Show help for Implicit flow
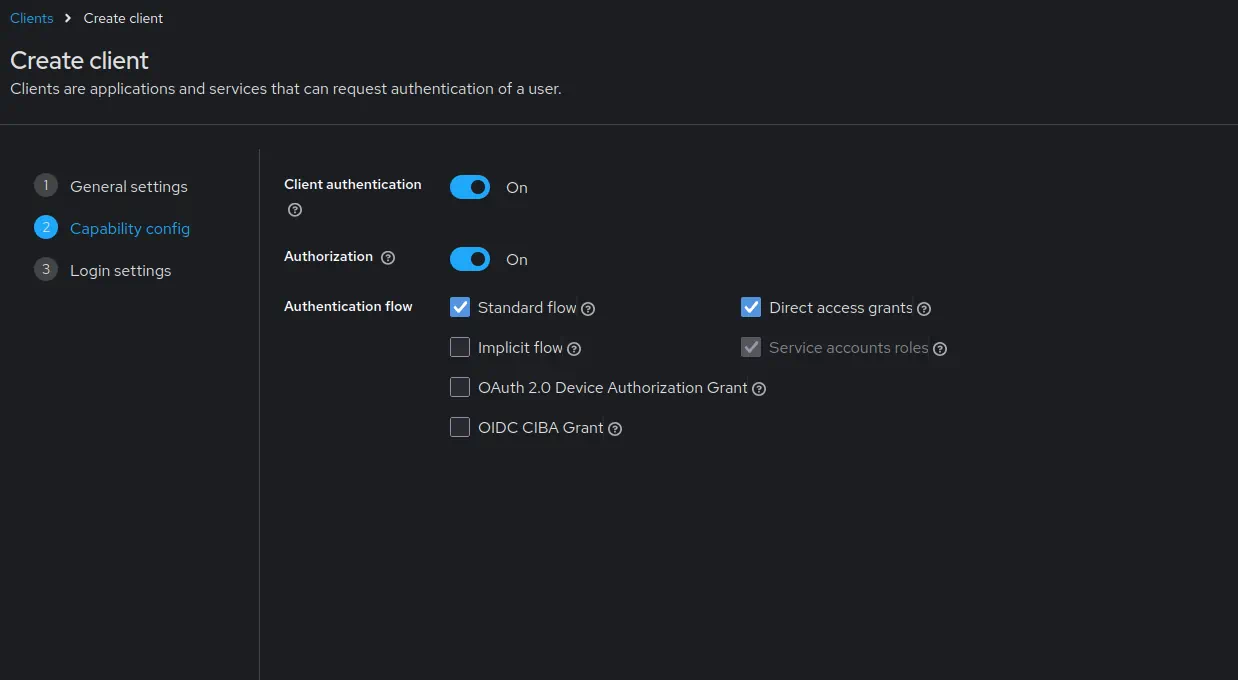 tap(574, 349)
